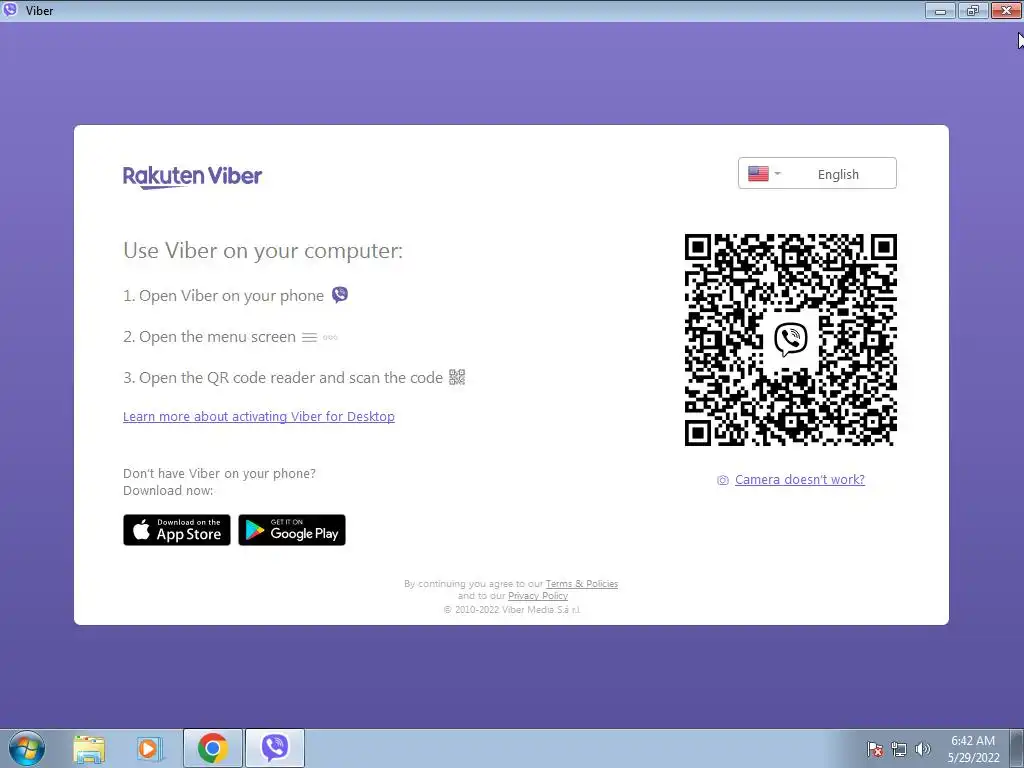Click the Viber logo inside QR code
Viewport: 1024px width, 768px height.
790,340
